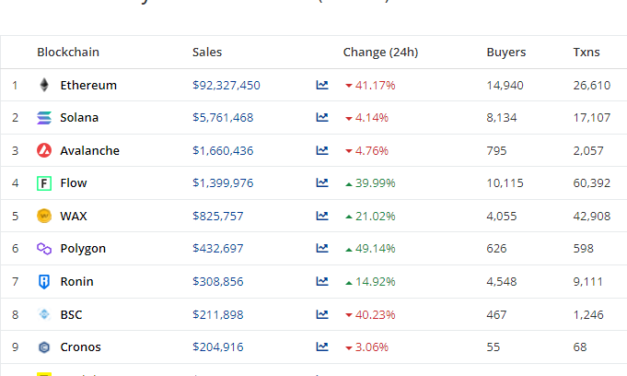This screenshot has width=627, height=376.
Task: Click the green Flow F logo
Action: [44, 183]
